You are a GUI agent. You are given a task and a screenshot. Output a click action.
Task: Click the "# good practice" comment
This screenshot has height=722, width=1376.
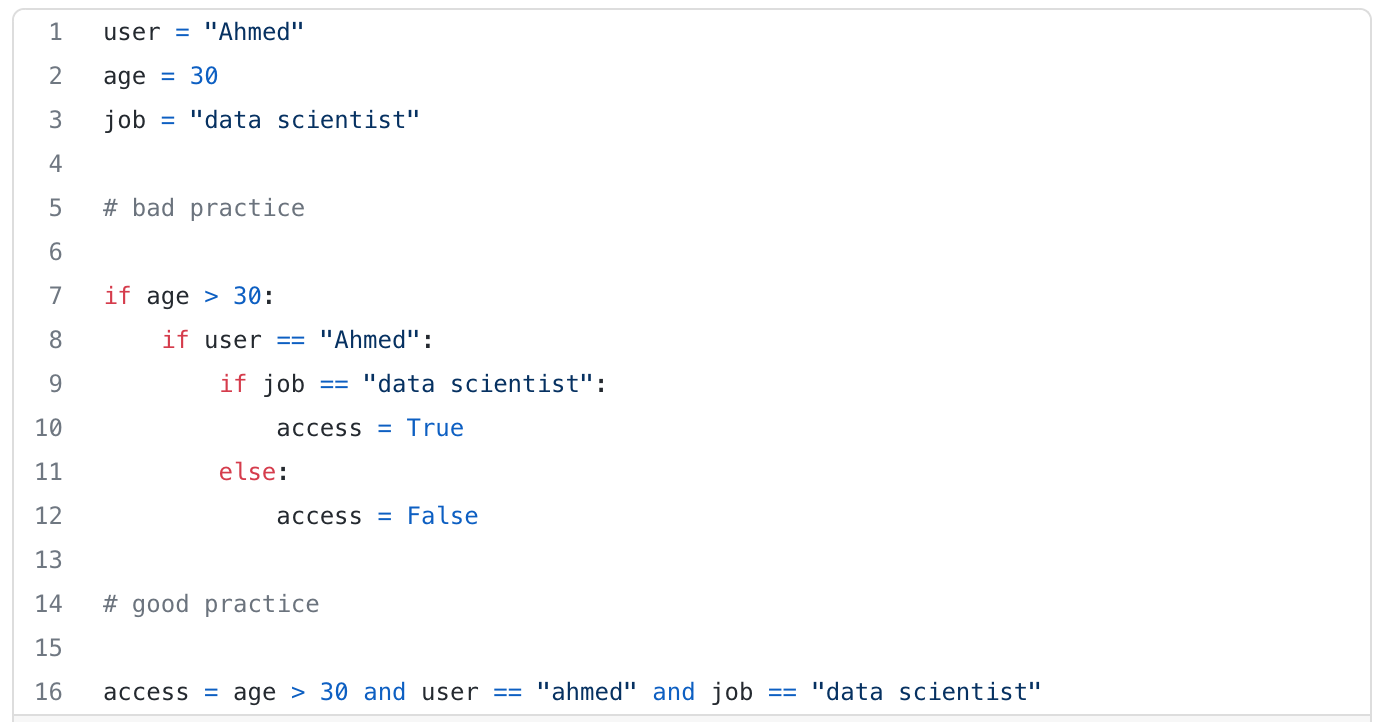[x=211, y=604]
